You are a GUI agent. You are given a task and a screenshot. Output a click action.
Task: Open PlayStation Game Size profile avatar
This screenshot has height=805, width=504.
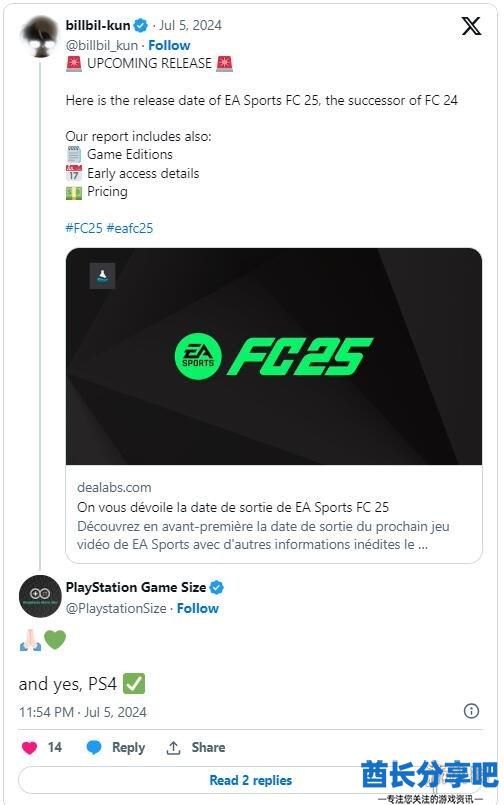click(x=40, y=596)
